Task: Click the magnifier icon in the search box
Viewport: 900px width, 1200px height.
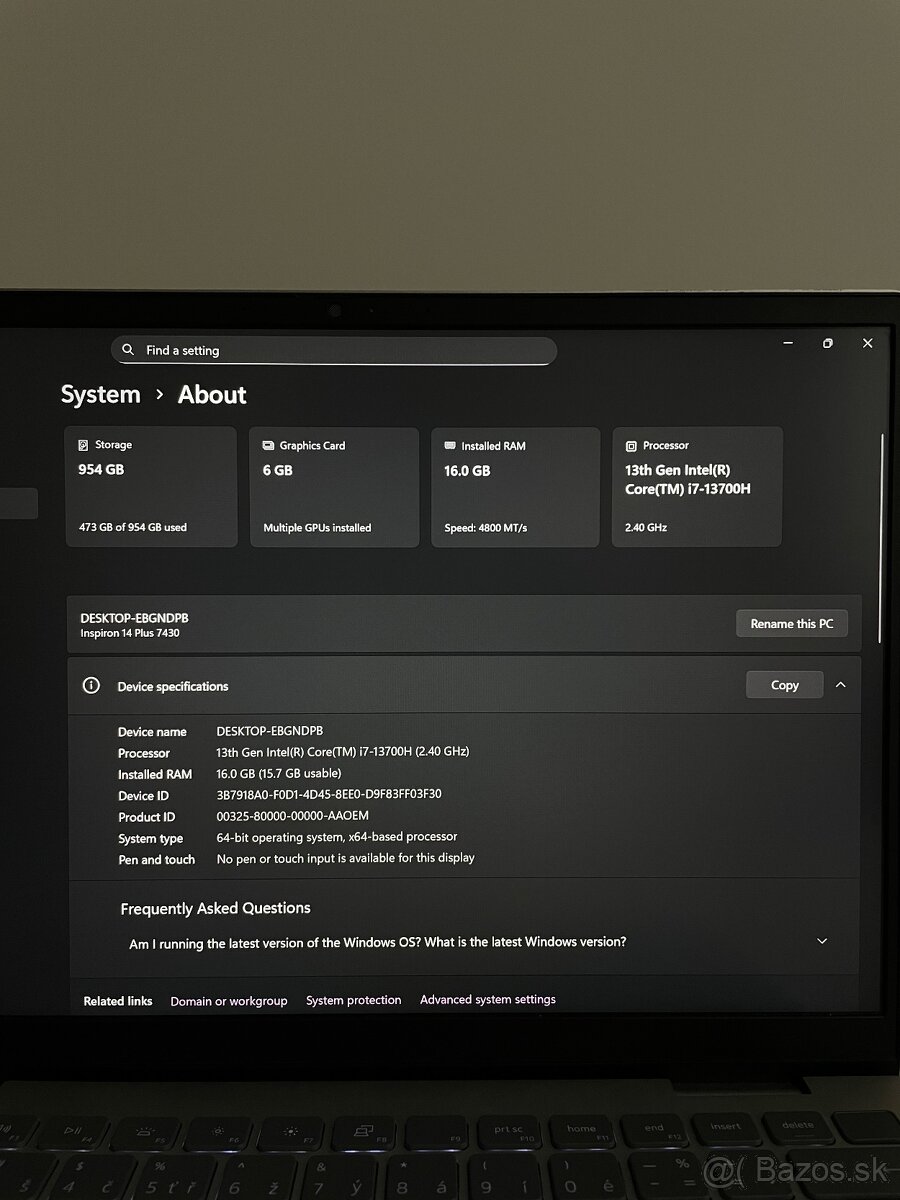Action: [128, 350]
